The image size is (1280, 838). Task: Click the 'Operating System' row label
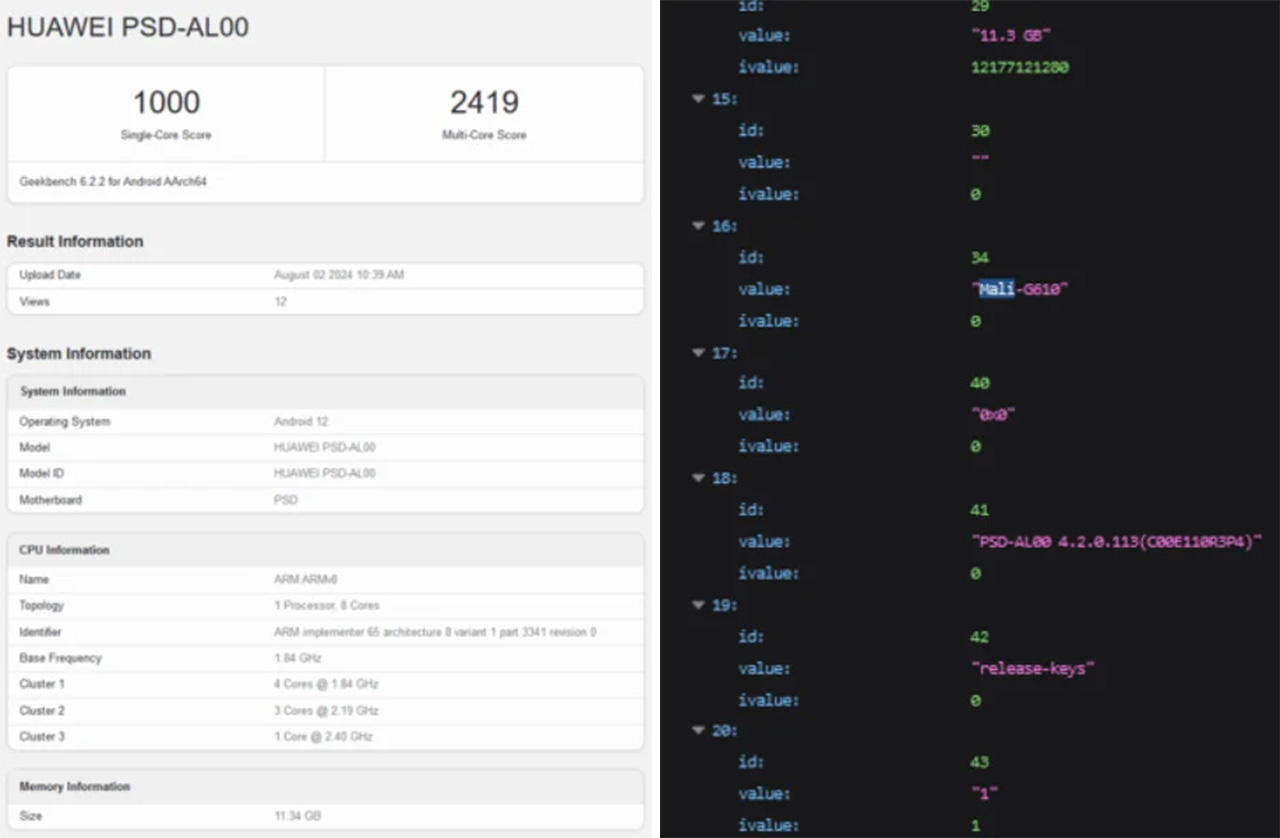(x=65, y=422)
